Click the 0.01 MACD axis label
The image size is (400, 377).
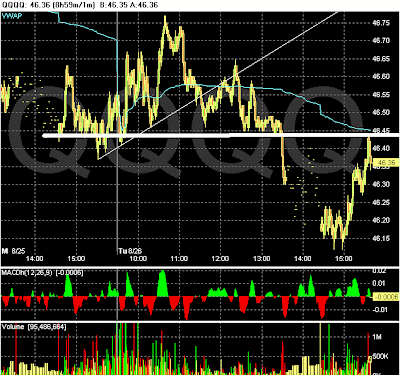click(378, 284)
